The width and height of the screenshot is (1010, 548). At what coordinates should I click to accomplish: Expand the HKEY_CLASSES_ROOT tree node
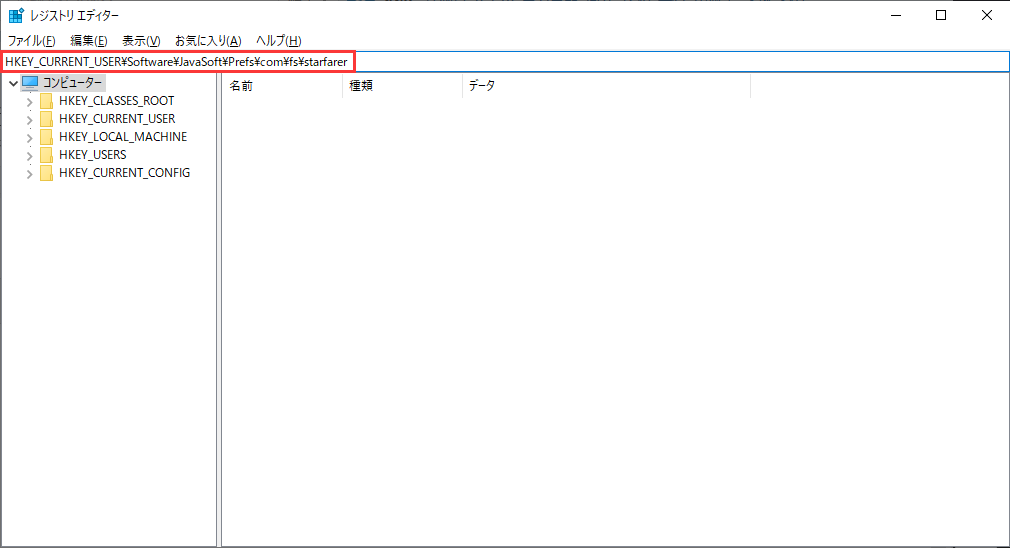29,101
